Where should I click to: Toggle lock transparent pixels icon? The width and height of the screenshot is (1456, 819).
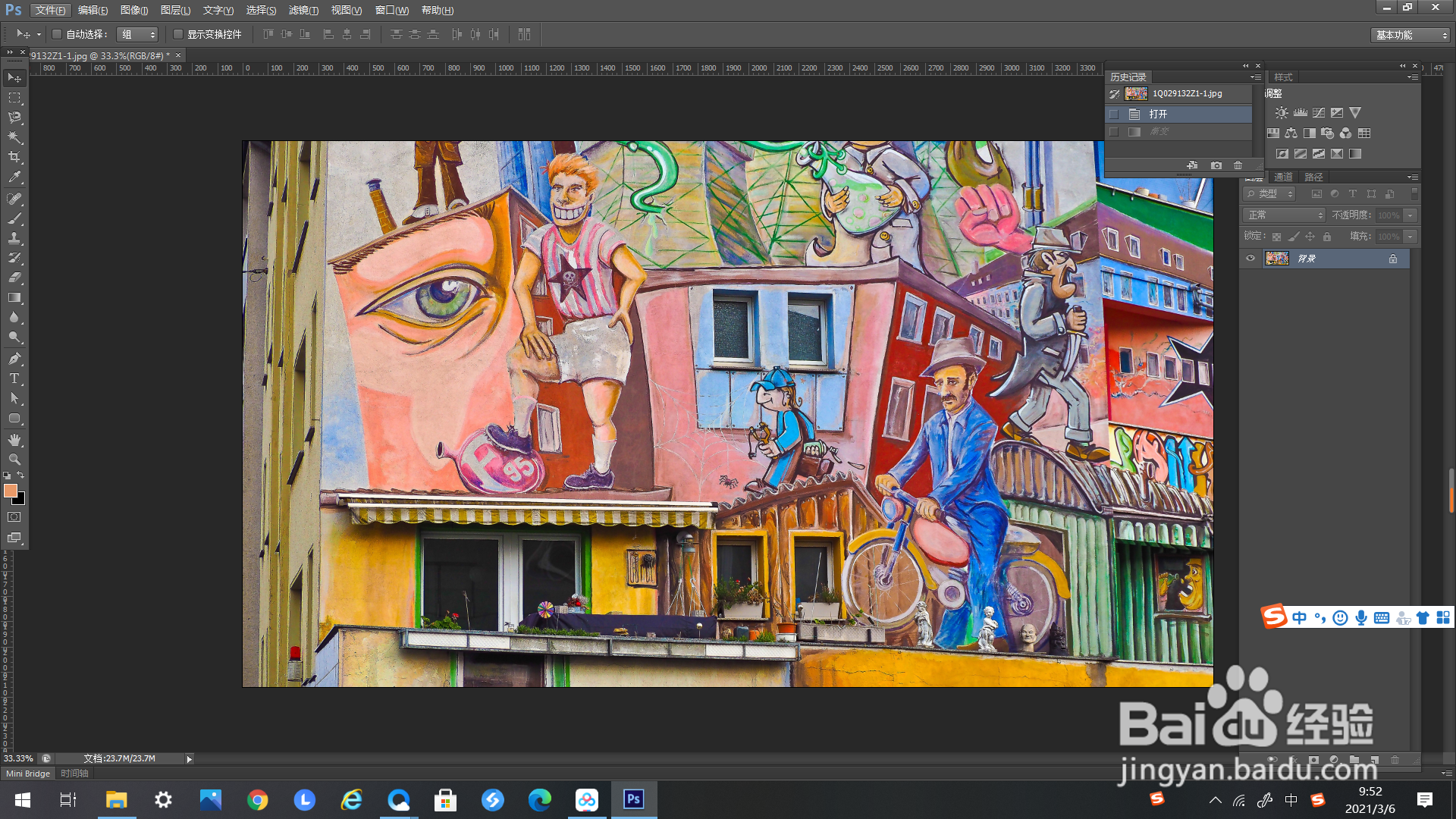click(1276, 237)
